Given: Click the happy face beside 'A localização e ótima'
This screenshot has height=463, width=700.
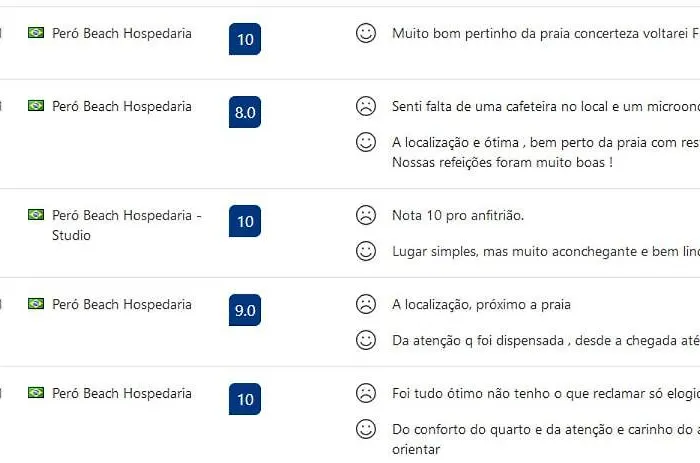Looking at the screenshot, I should tap(366, 142).
